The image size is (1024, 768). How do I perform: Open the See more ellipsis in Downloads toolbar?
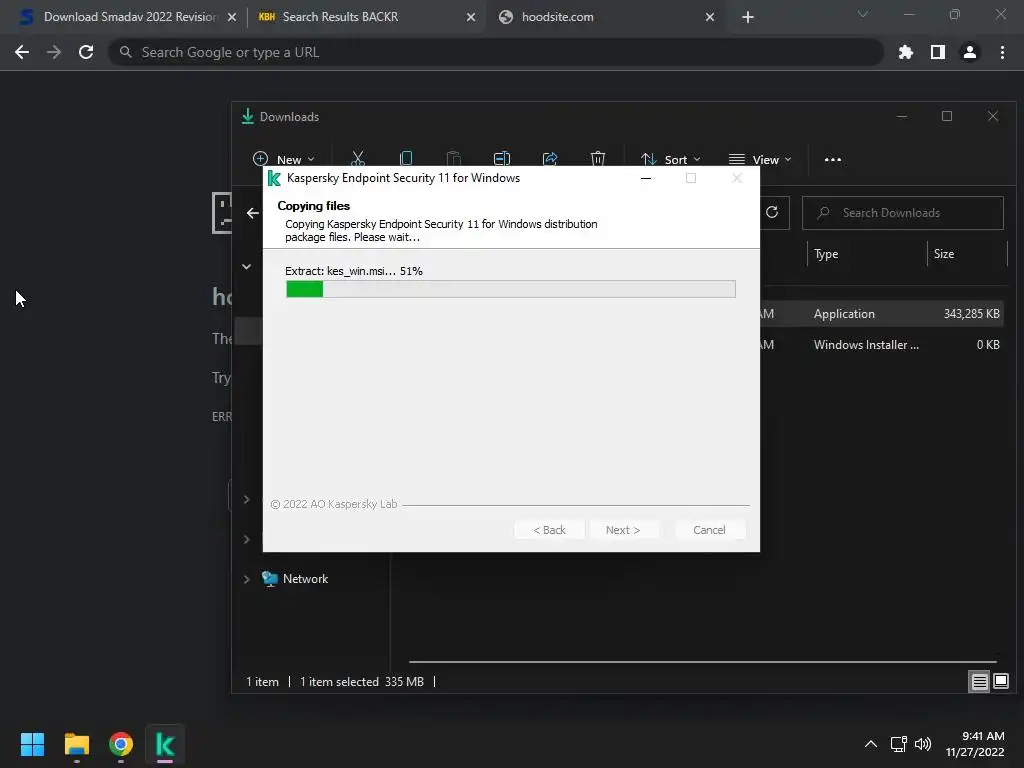pyautogui.click(x=833, y=159)
